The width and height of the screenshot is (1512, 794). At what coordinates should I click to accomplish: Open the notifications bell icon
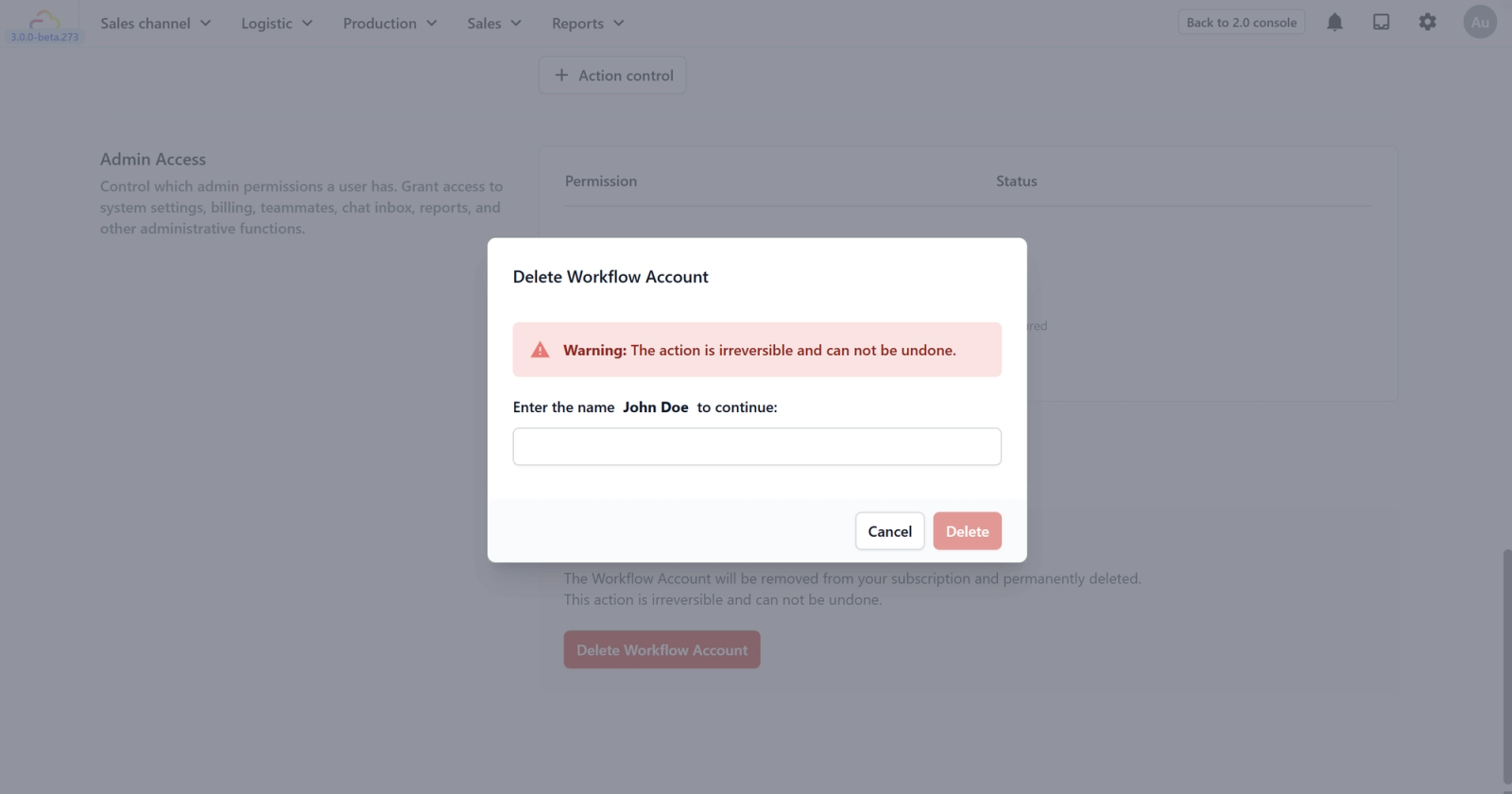(x=1334, y=22)
